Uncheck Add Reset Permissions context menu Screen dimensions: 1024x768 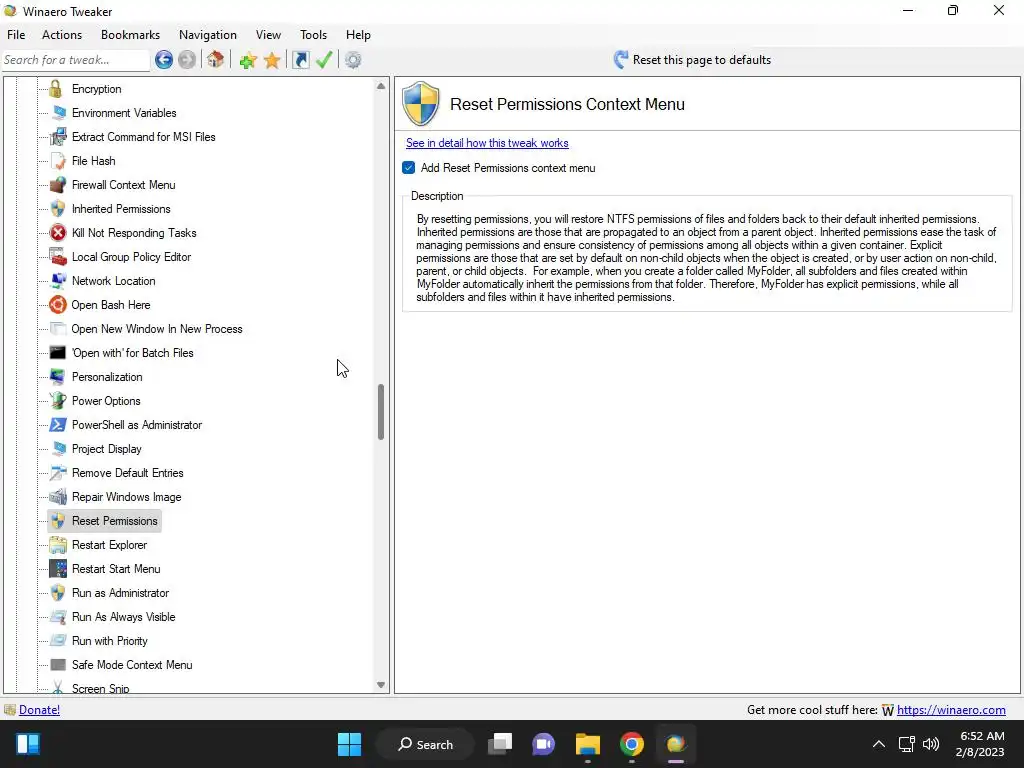click(409, 168)
